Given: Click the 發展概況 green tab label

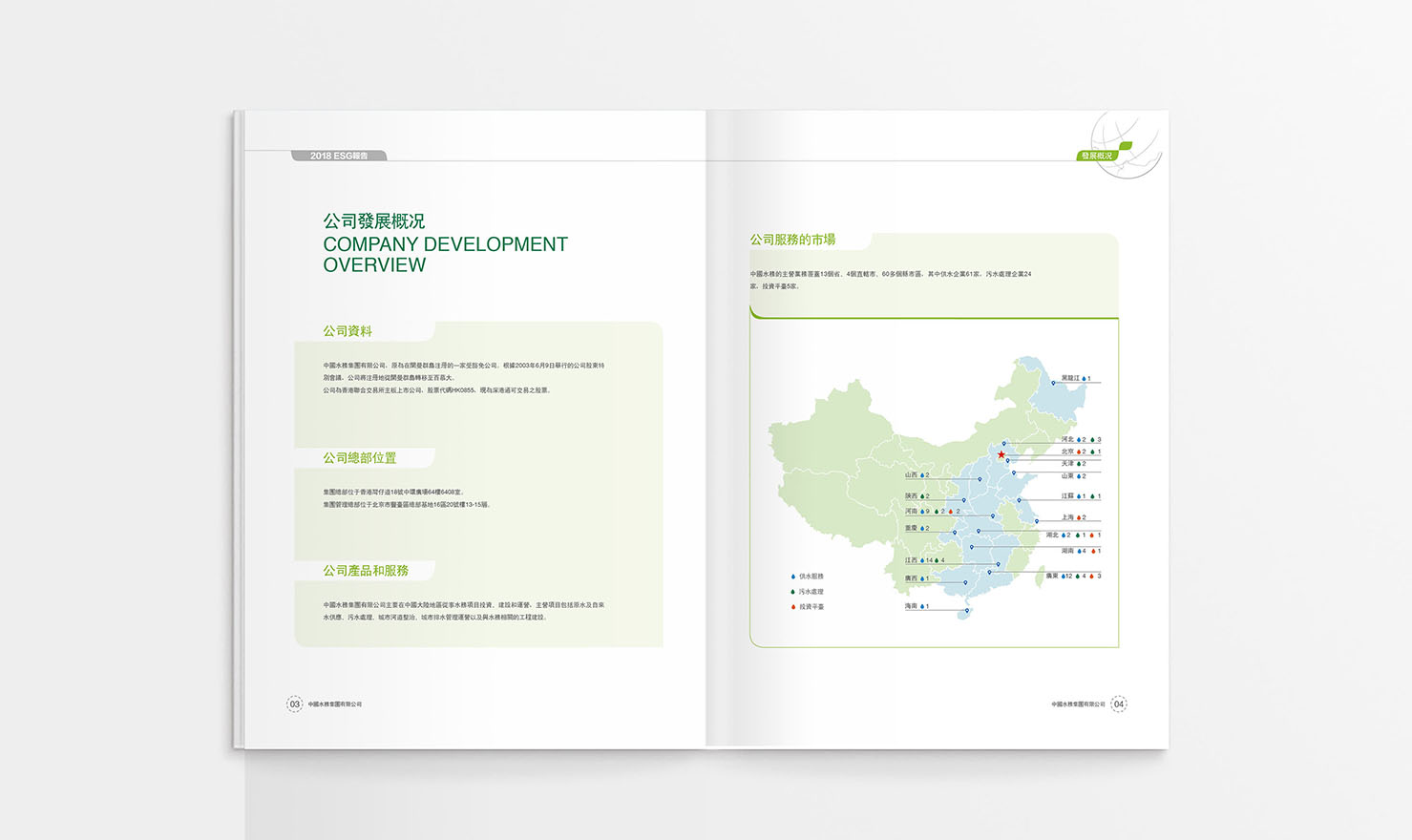Looking at the screenshot, I should tap(1096, 156).
